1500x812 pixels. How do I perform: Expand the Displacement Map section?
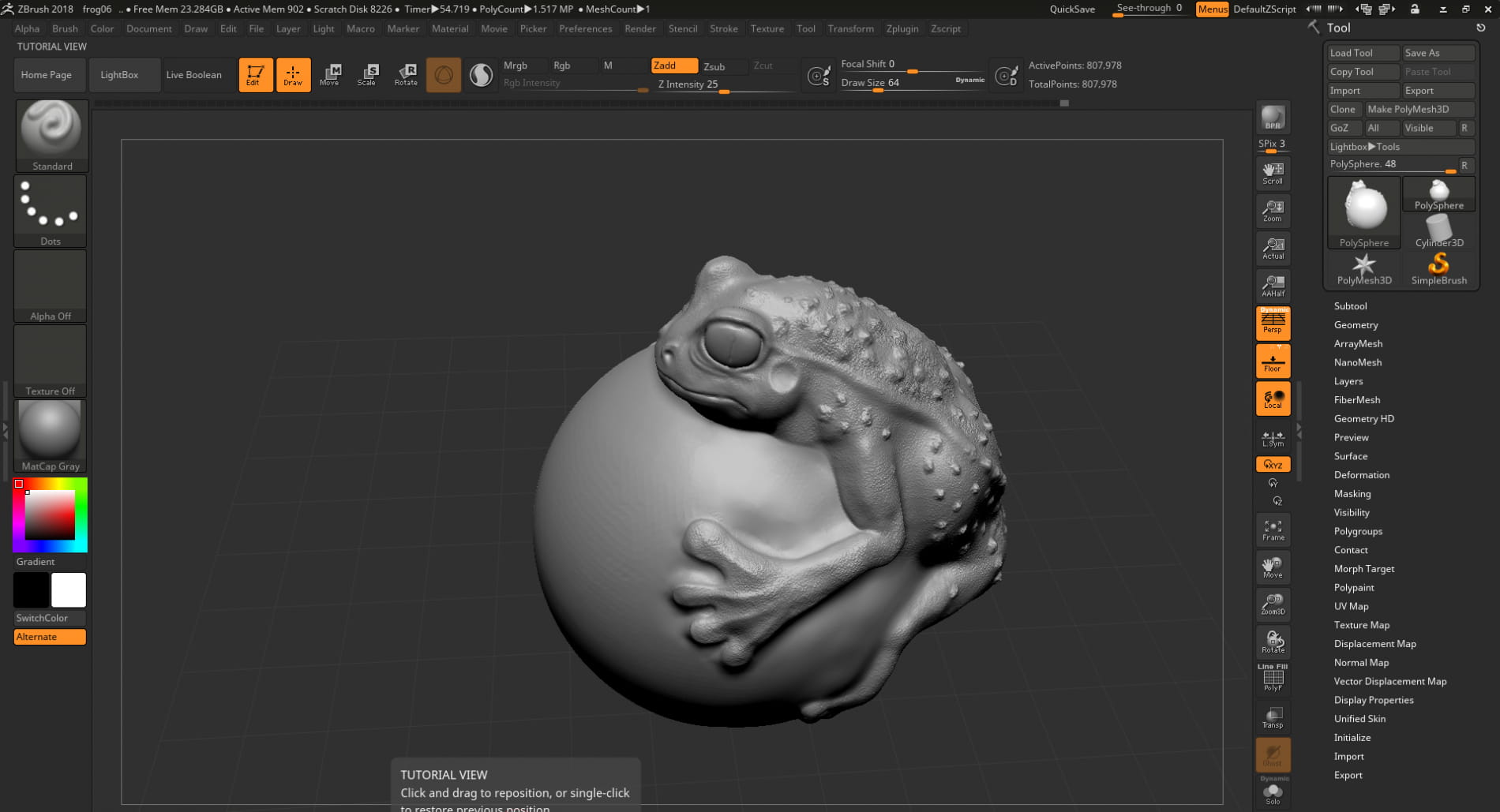tap(1374, 644)
